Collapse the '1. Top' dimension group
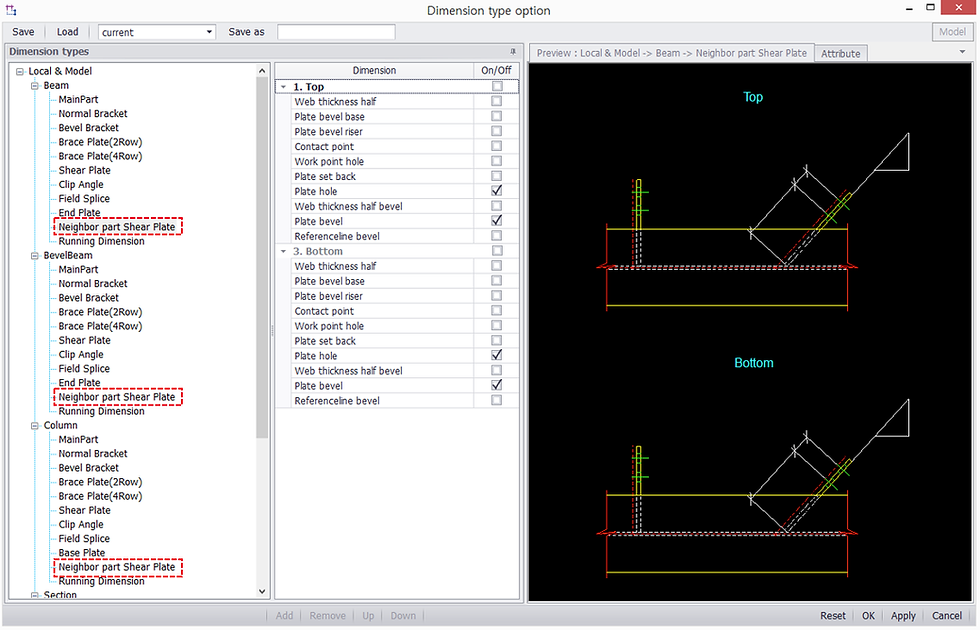This screenshot has width=980, height=630. coord(284,87)
